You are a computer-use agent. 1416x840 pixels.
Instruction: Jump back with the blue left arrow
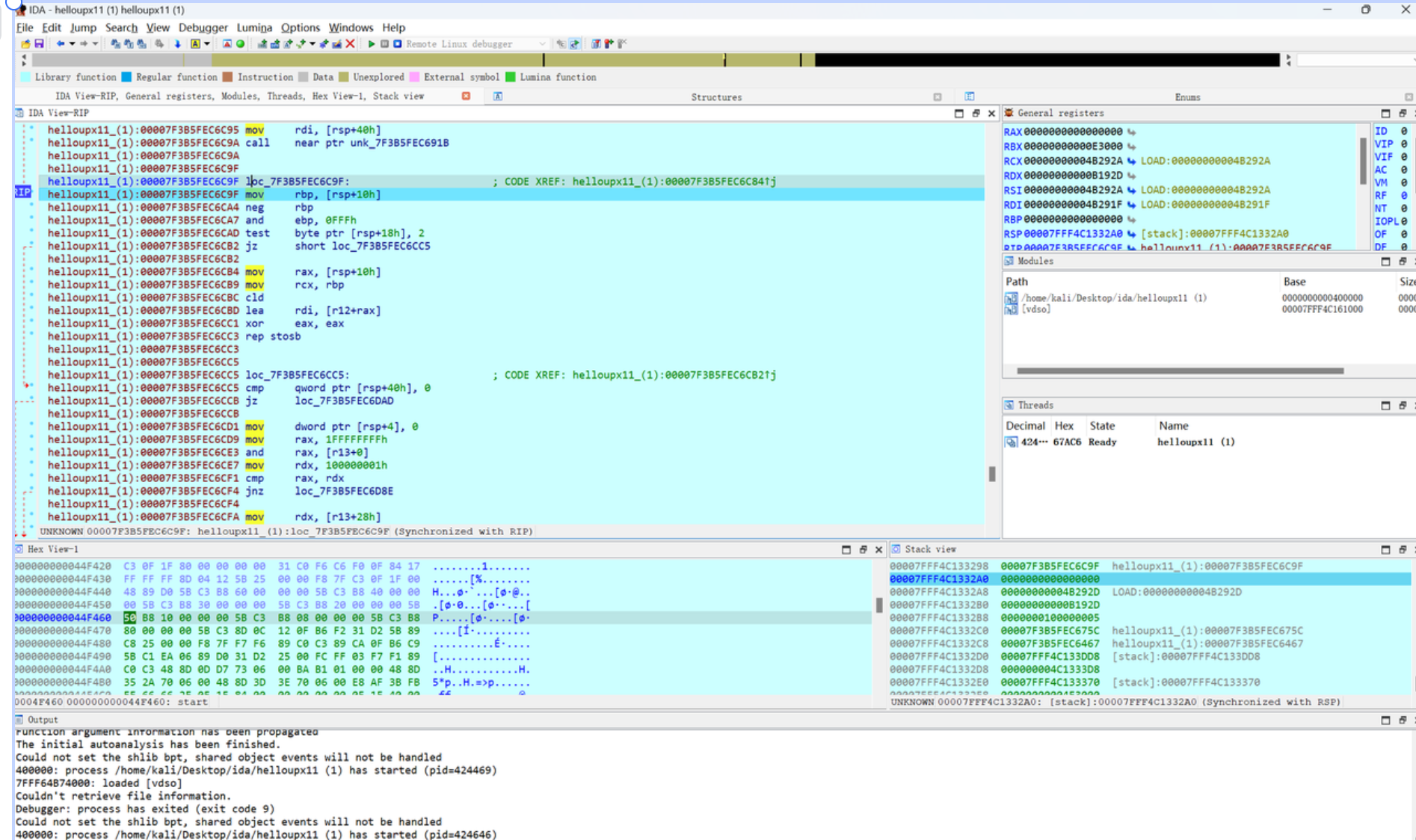click(x=61, y=44)
